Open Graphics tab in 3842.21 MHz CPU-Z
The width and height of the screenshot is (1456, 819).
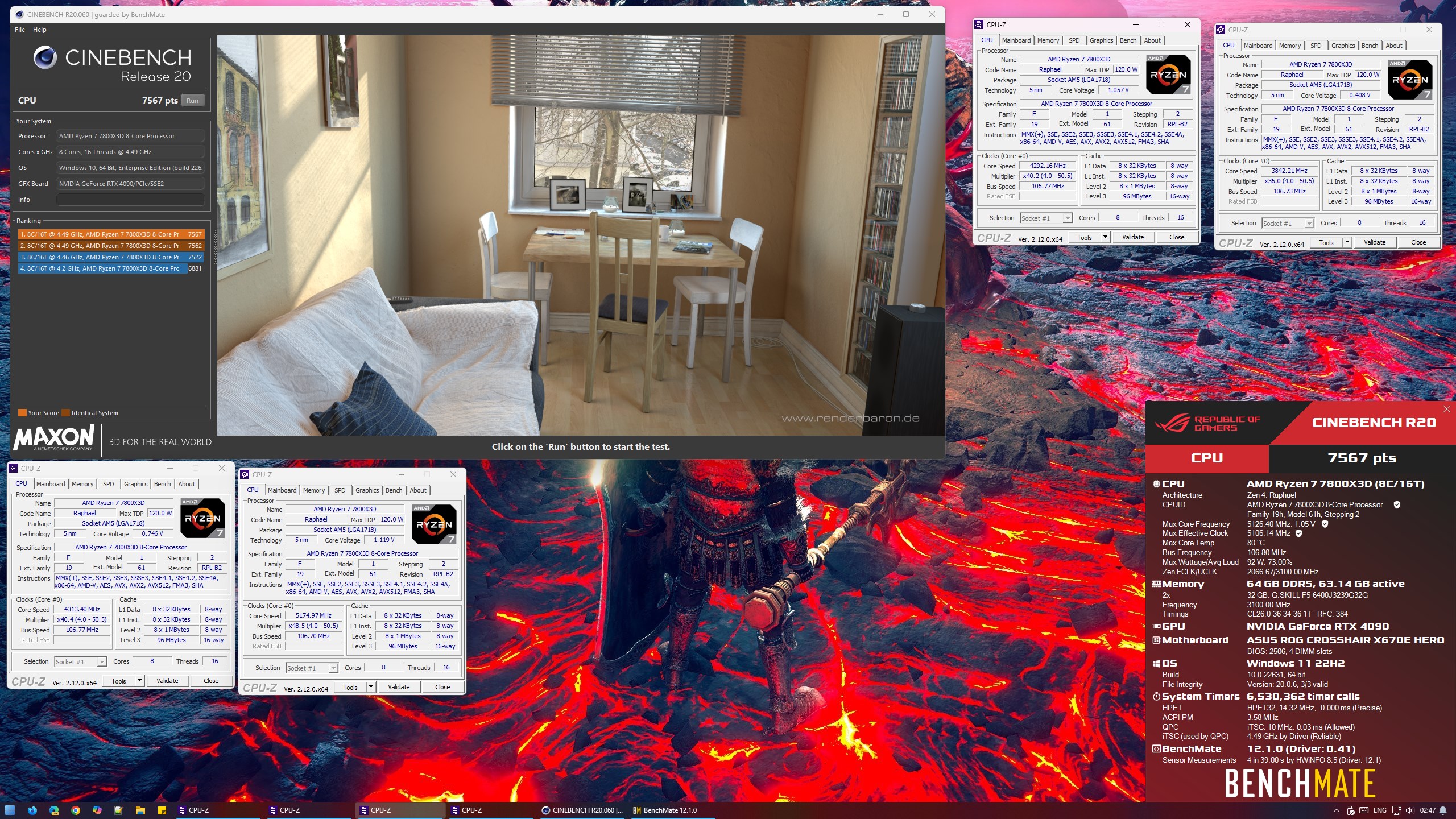[1343, 45]
